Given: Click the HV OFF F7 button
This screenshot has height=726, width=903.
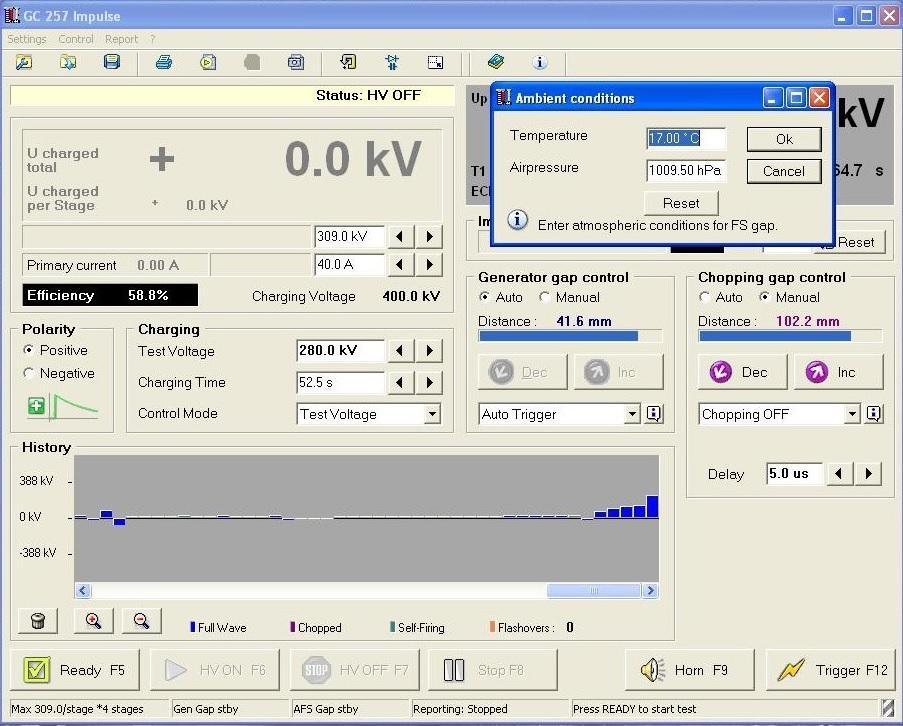Looking at the screenshot, I should click(355, 670).
